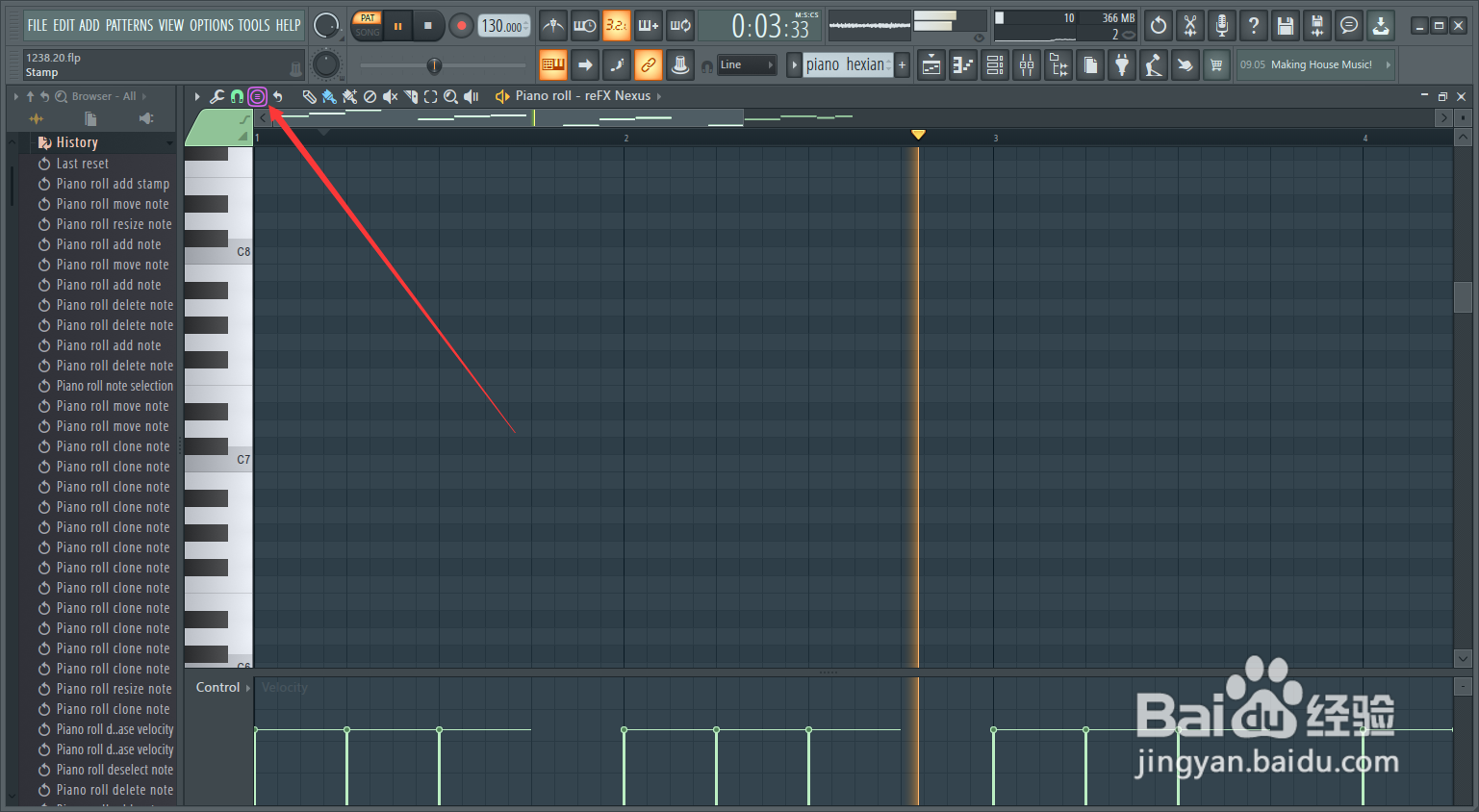Image resolution: width=1479 pixels, height=812 pixels.
Task: Open the content library shopping cart icon
Action: pos(1217,65)
